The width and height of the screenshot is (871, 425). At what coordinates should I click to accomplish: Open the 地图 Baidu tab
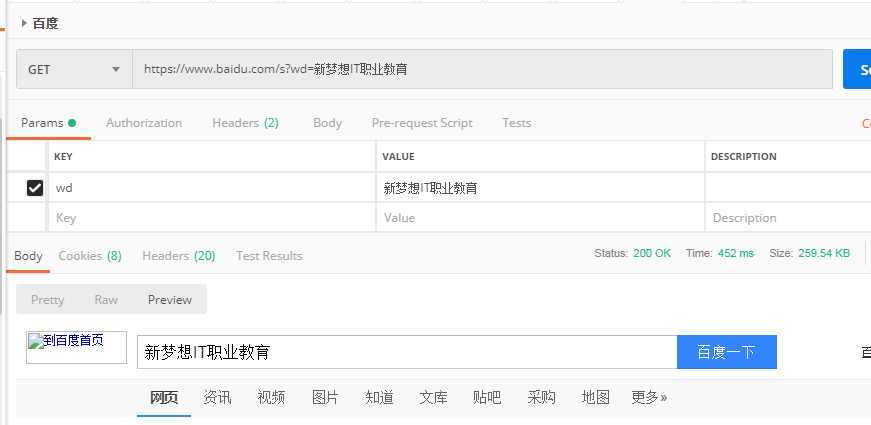[x=595, y=398]
